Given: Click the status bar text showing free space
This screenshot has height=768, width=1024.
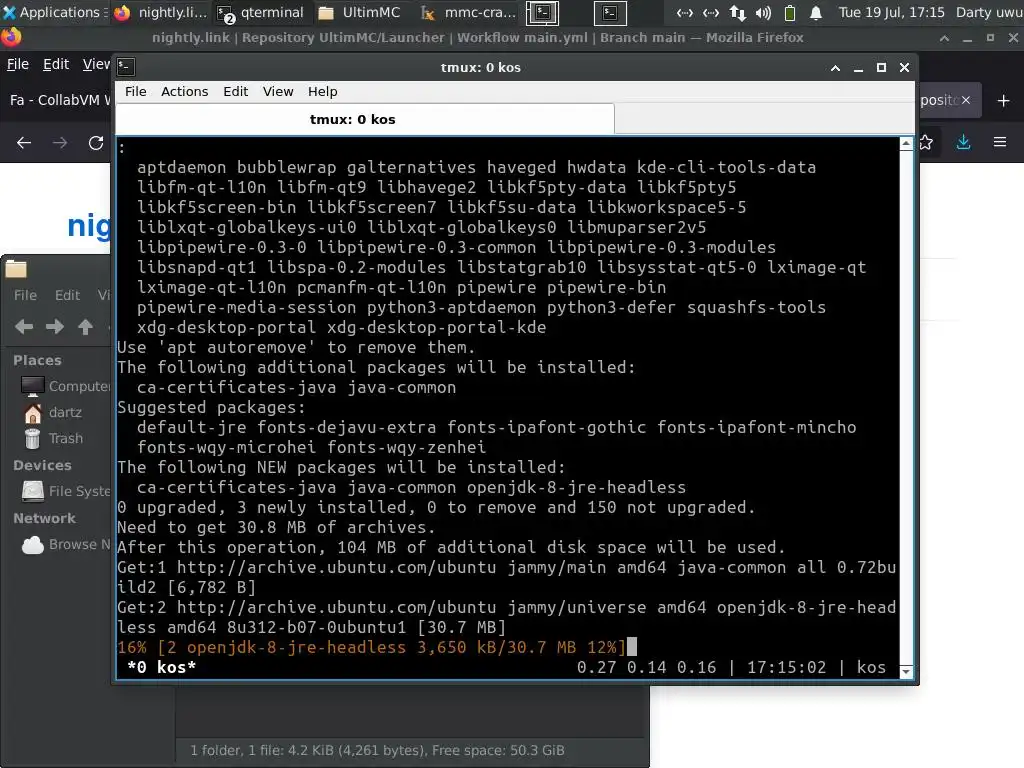Looking at the screenshot, I should 377,750.
